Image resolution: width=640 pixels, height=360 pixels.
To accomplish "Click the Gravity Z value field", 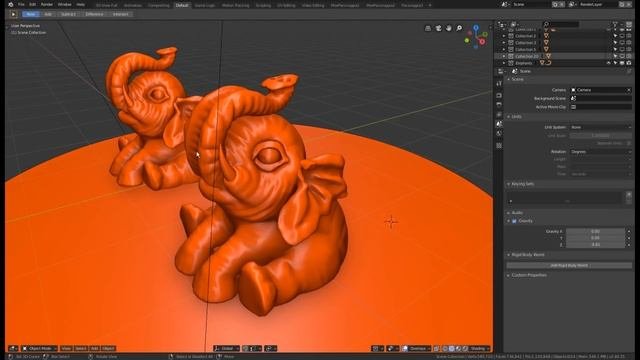I will tap(595, 244).
